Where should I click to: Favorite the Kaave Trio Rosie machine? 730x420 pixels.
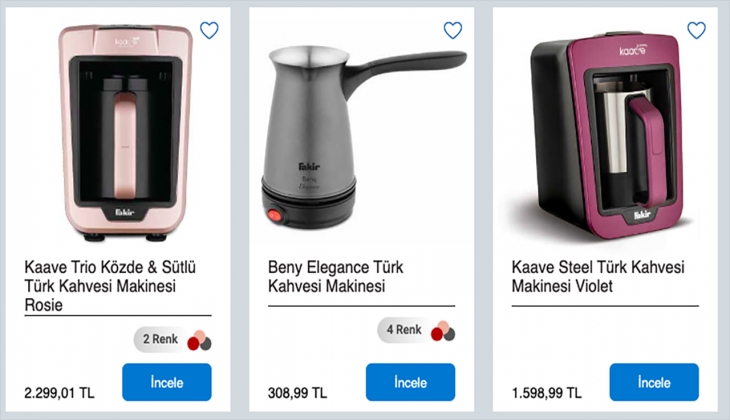209,30
